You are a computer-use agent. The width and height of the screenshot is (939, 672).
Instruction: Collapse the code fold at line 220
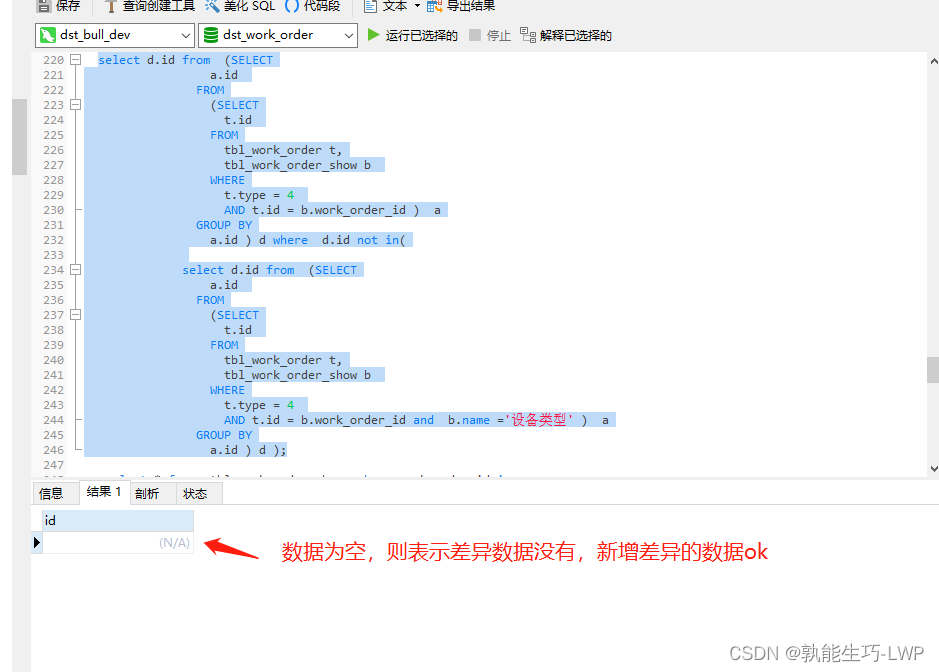pos(75,60)
